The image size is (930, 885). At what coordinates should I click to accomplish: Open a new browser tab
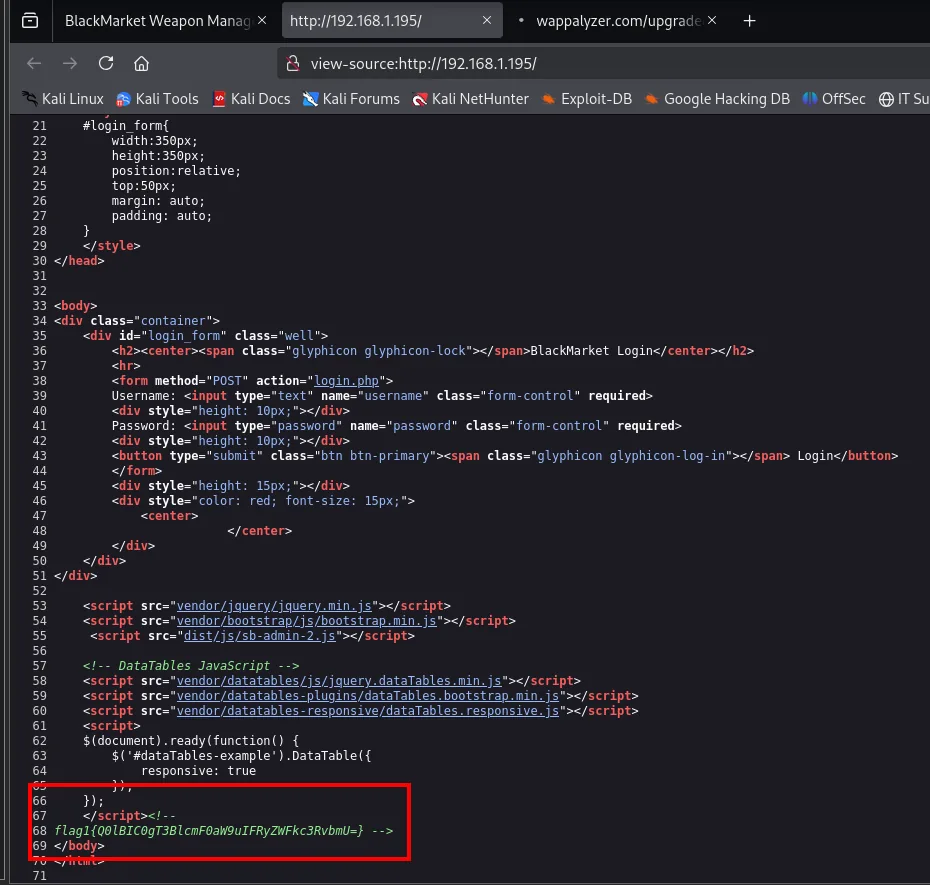coord(750,21)
